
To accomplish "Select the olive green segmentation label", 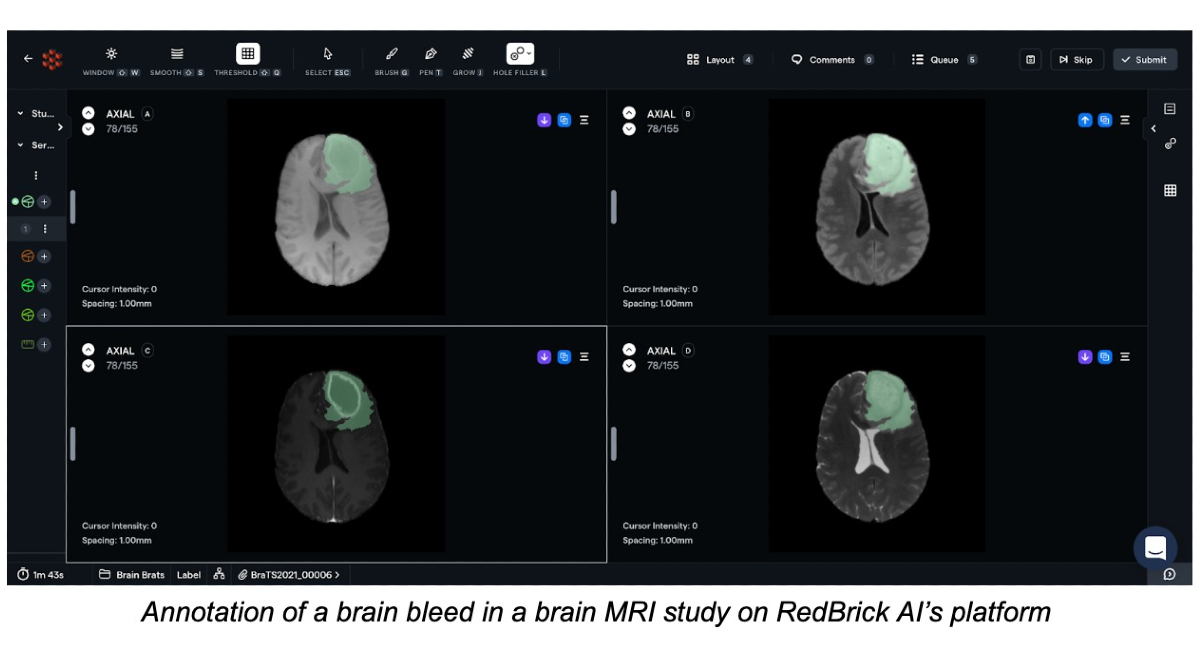I will tap(28, 315).
